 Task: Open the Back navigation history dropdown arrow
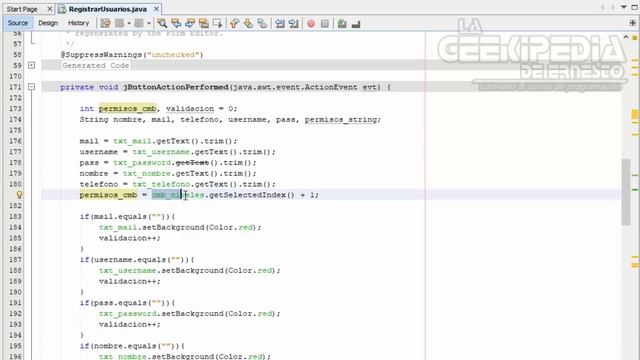pos(129,23)
